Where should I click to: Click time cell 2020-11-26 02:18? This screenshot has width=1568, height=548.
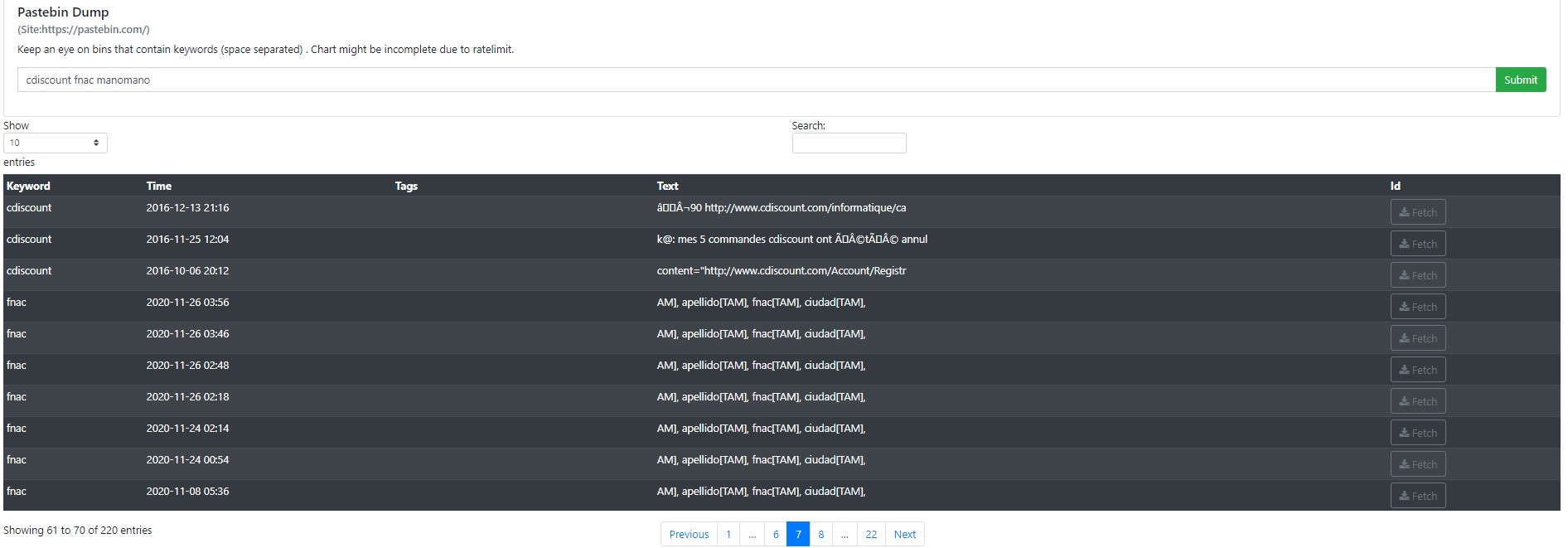click(x=187, y=396)
